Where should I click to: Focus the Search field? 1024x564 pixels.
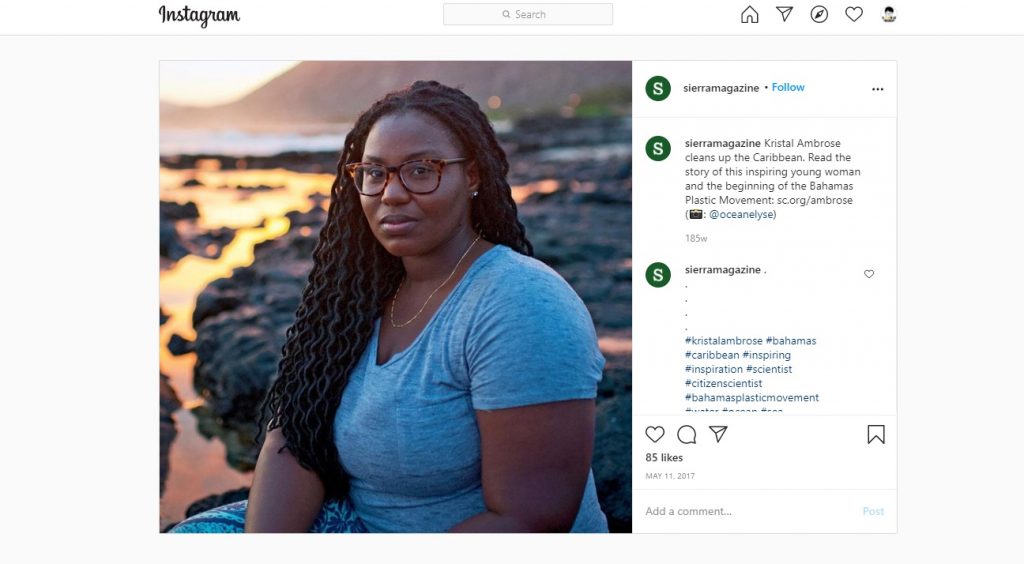pyautogui.click(x=528, y=15)
